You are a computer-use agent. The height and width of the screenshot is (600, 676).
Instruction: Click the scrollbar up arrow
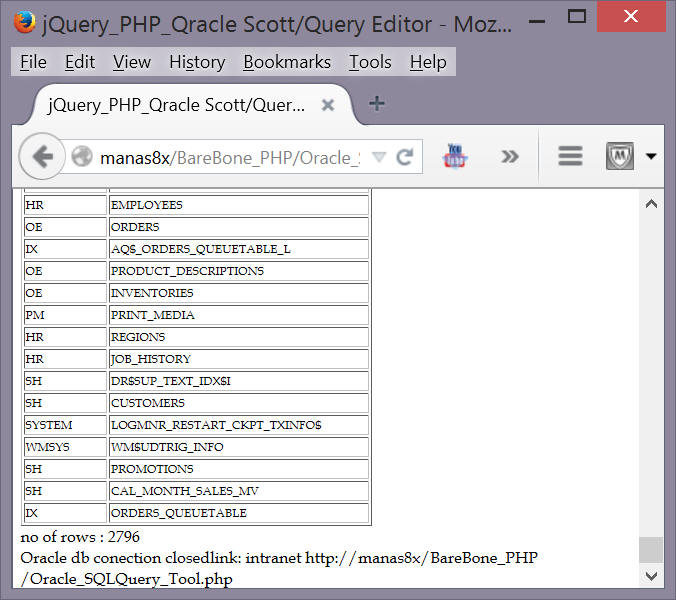pyautogui.click(x=651, y=204)
